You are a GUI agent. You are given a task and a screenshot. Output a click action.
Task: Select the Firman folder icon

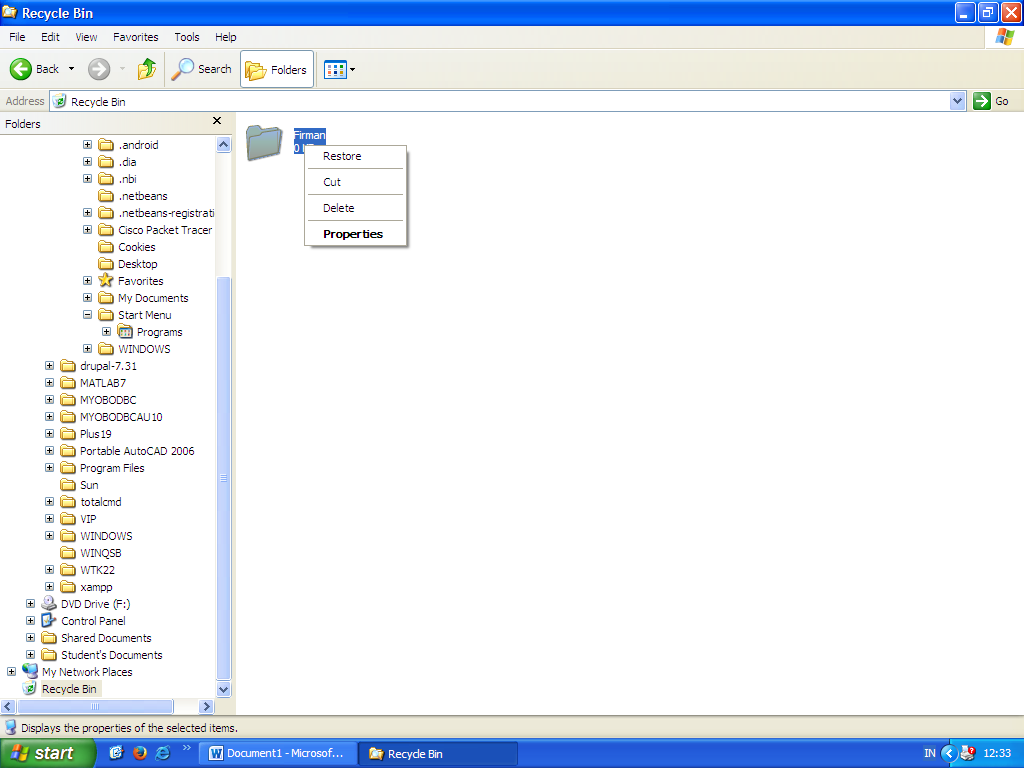[x=264, y=143]
